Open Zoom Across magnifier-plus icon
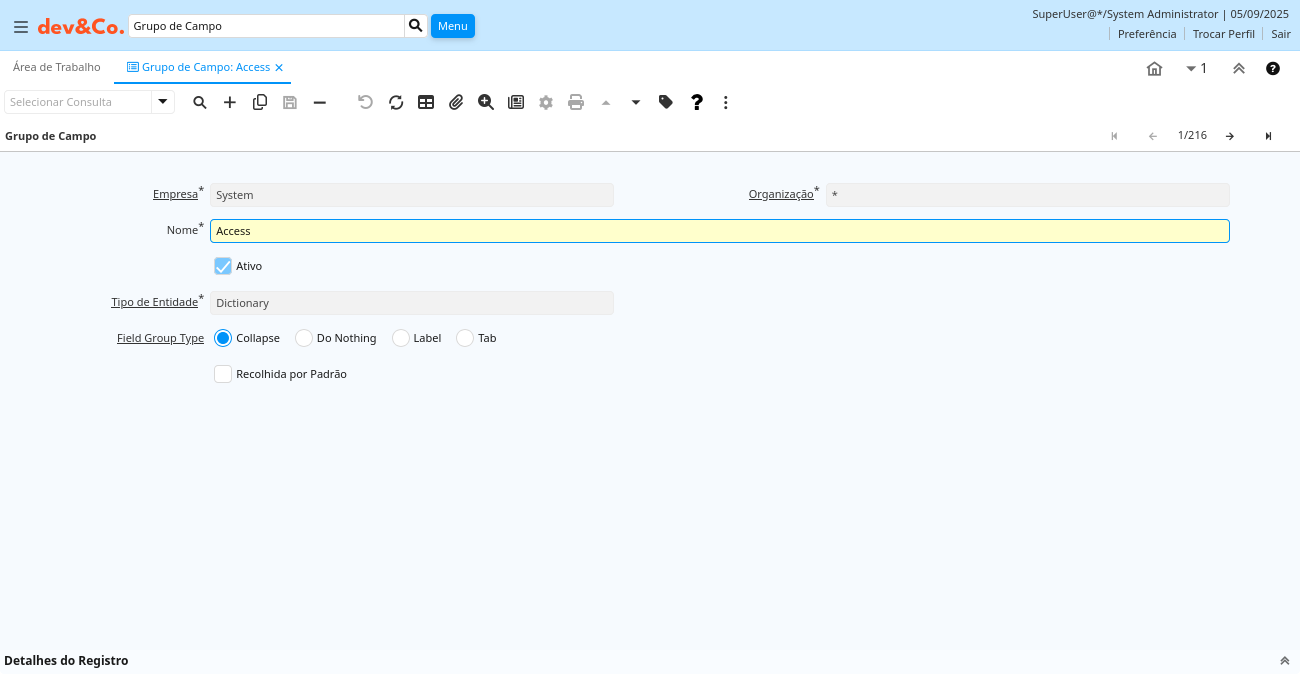The width and height of the screenshot is (1300, 674). (486, 102)
